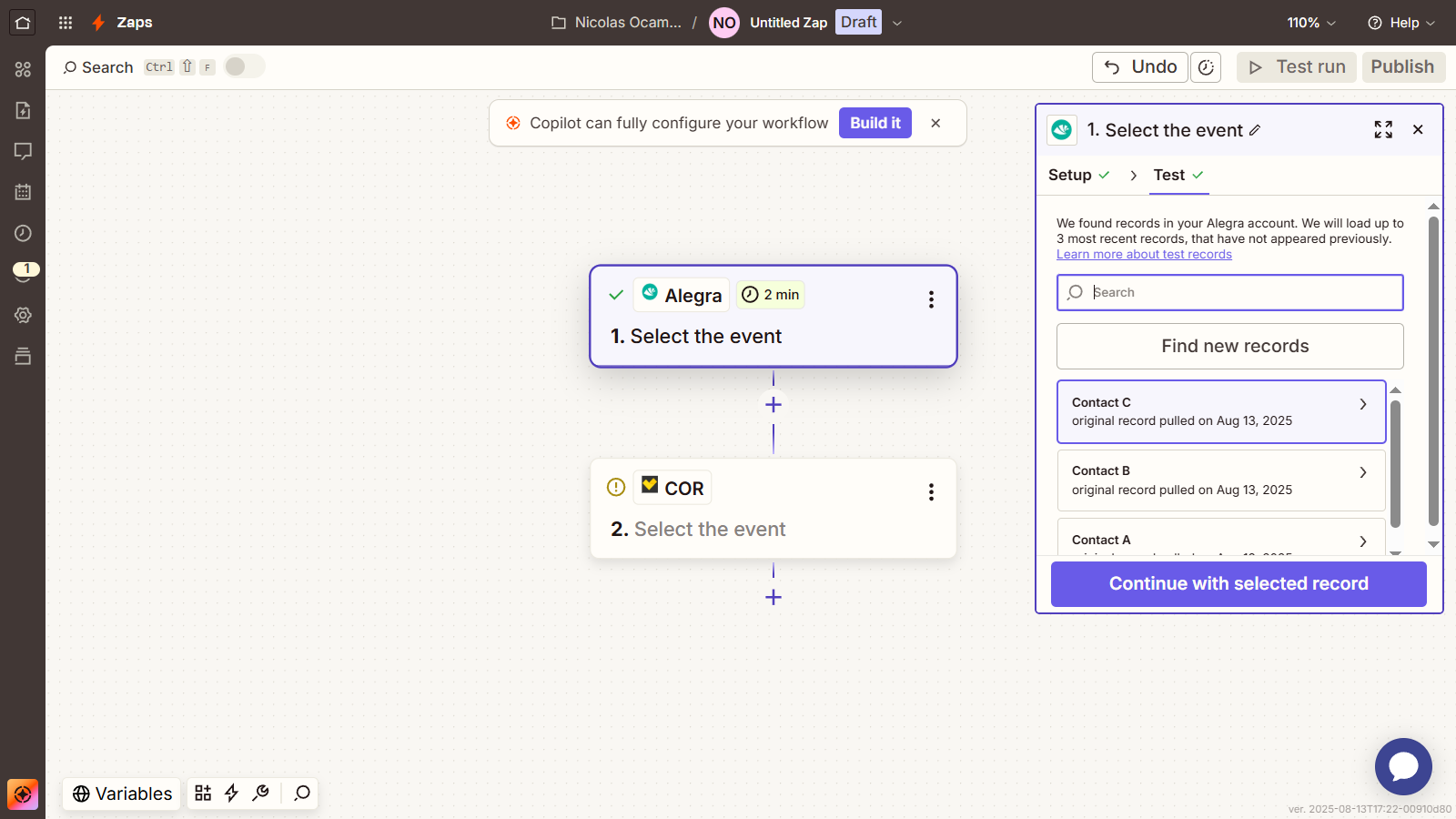Open the notes comment icon in sidebar

[23, 151]
